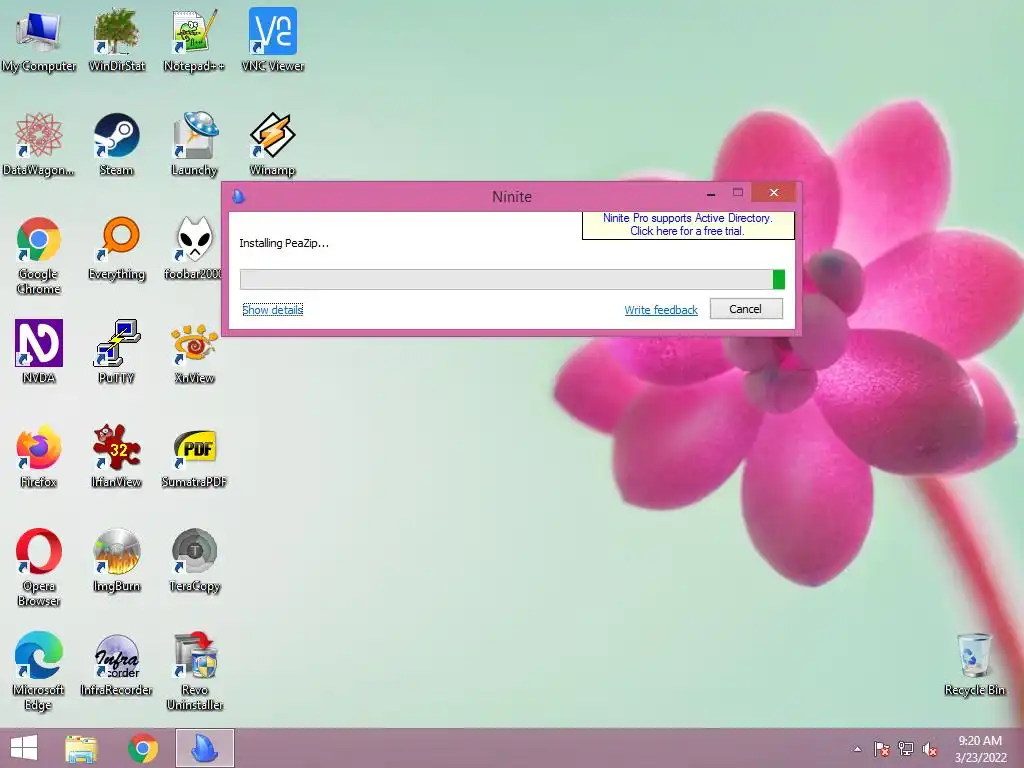Click the Revo Uninstaller desktop icon

[x=194, y=671]
